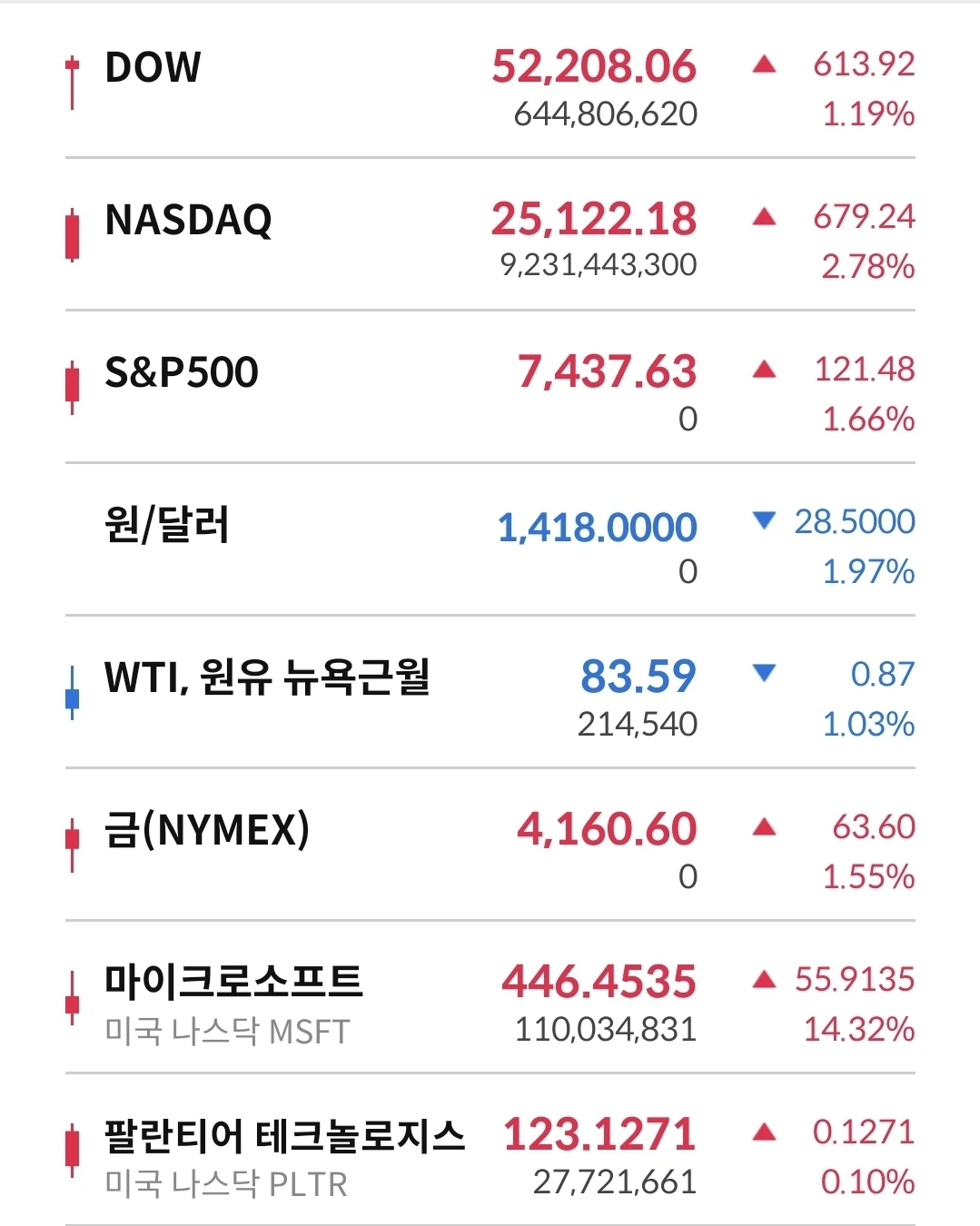Select the S&P500 label
Screen dimensions: 980x1226
click(182, 372)
